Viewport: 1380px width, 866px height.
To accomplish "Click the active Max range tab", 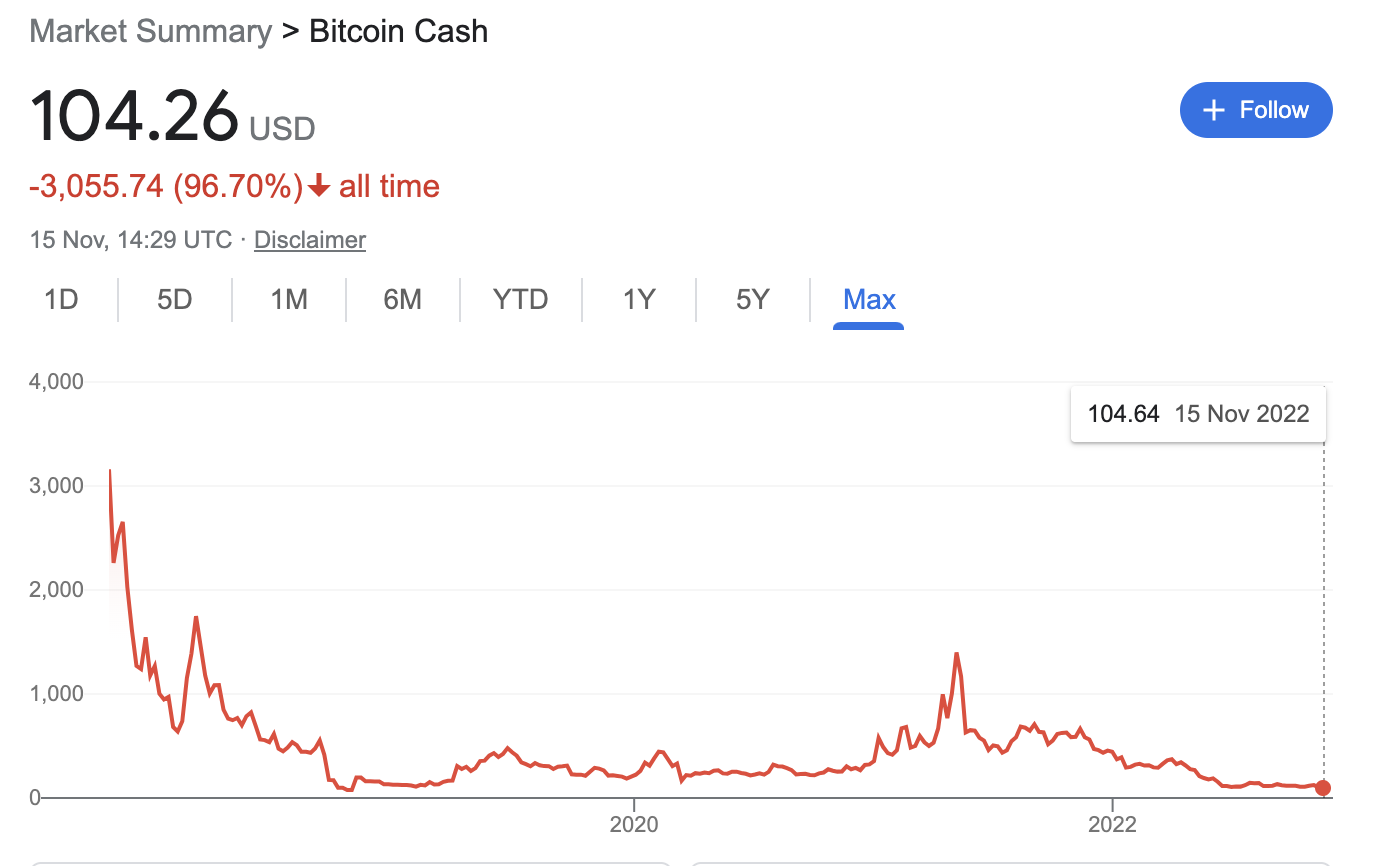I will point(868,299).
